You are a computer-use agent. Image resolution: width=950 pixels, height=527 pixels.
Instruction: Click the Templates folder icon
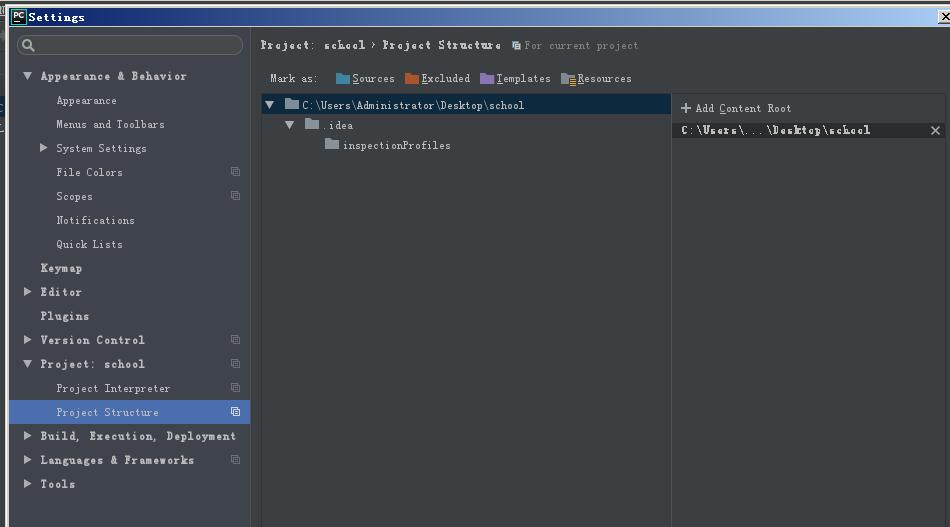pyautogui.click(x=487, y=79)
